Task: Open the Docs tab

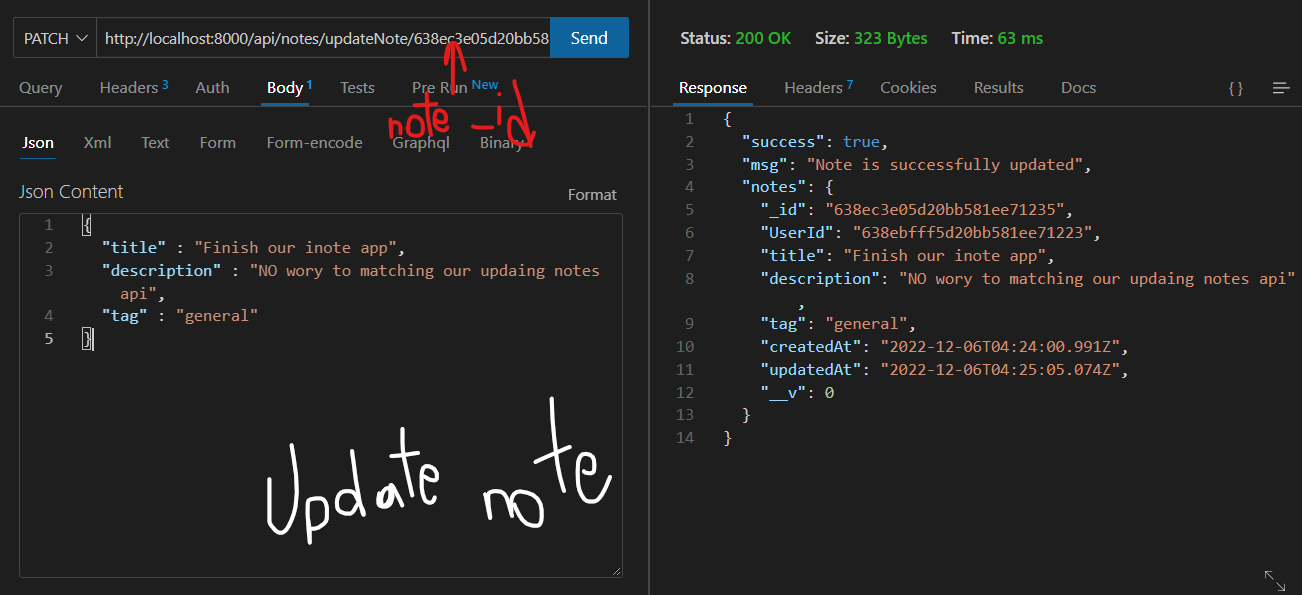Action: pos(1078,88)
